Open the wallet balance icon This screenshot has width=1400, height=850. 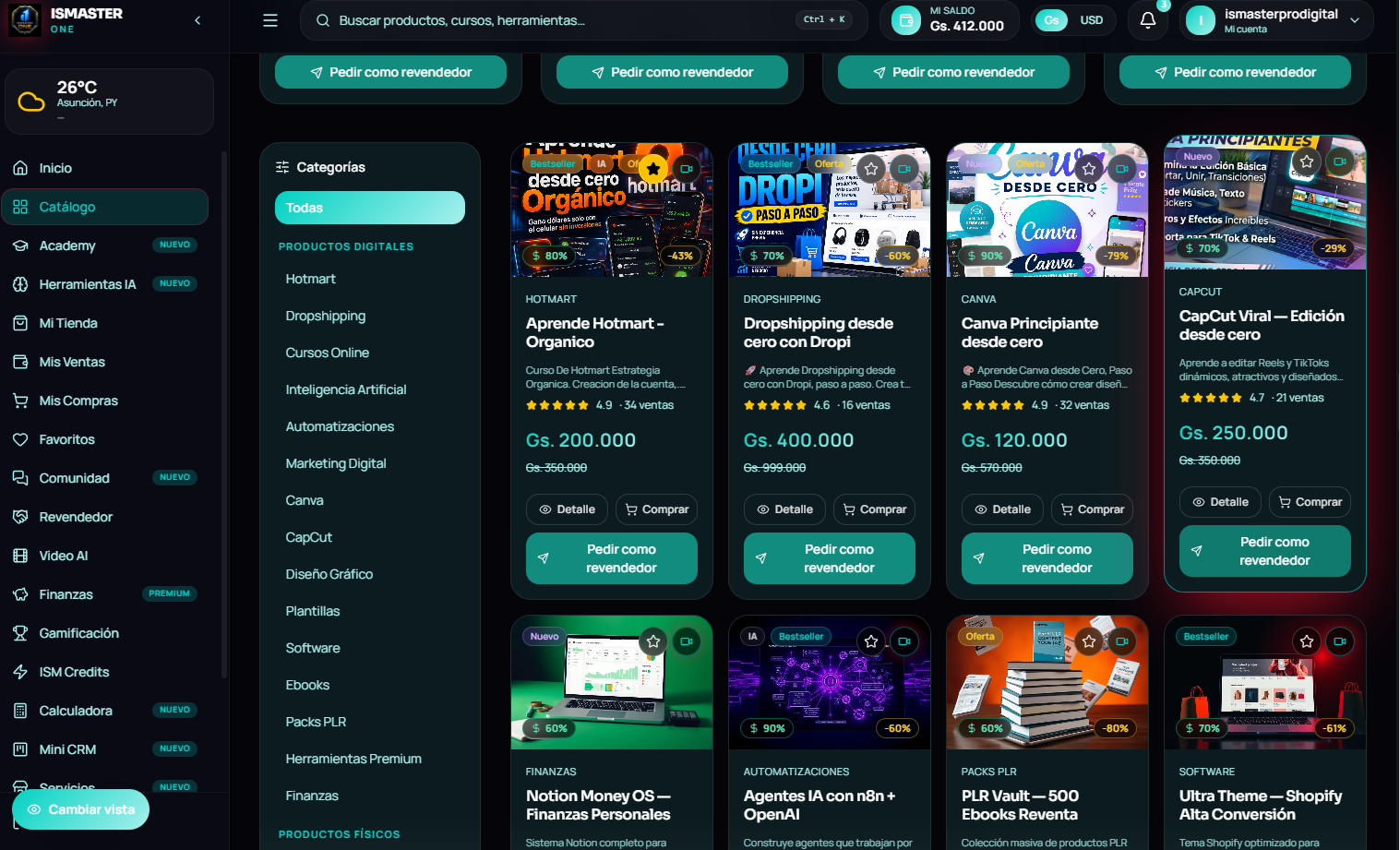pos(906,20)
